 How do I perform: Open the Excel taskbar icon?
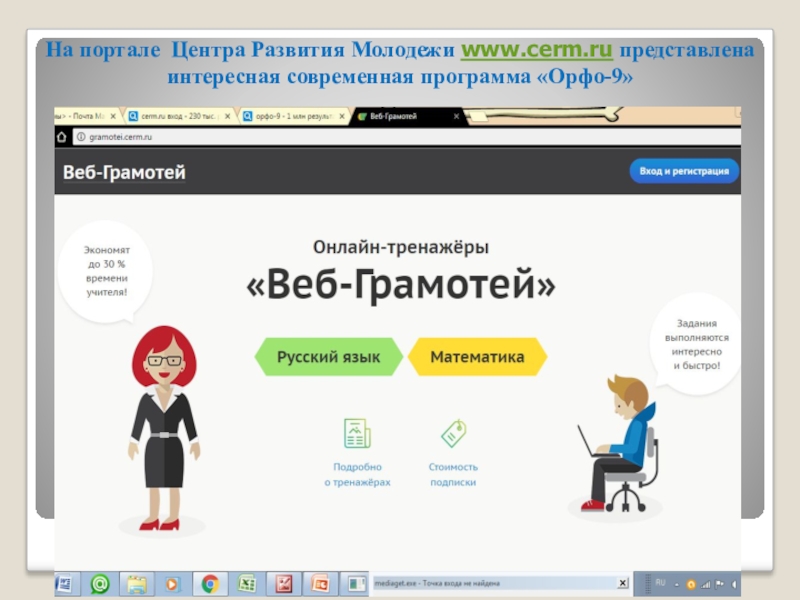coord(247,584)
